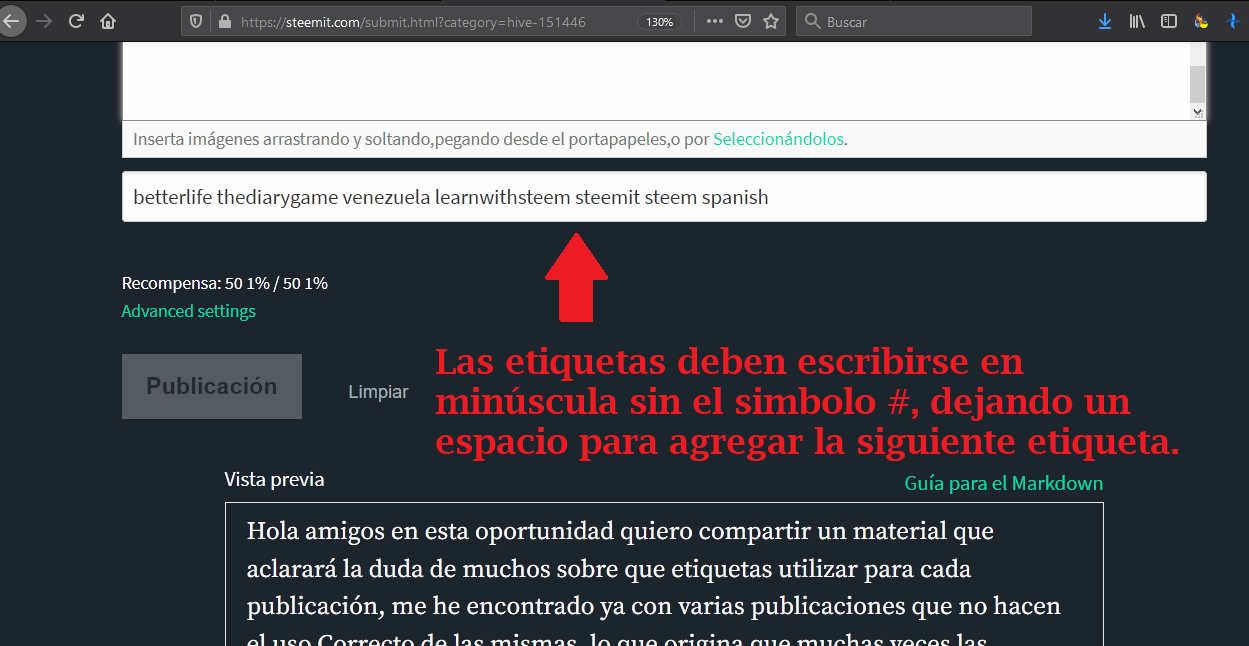
Task: Save page to Pocket icon
Action: (x=742, y=21)
